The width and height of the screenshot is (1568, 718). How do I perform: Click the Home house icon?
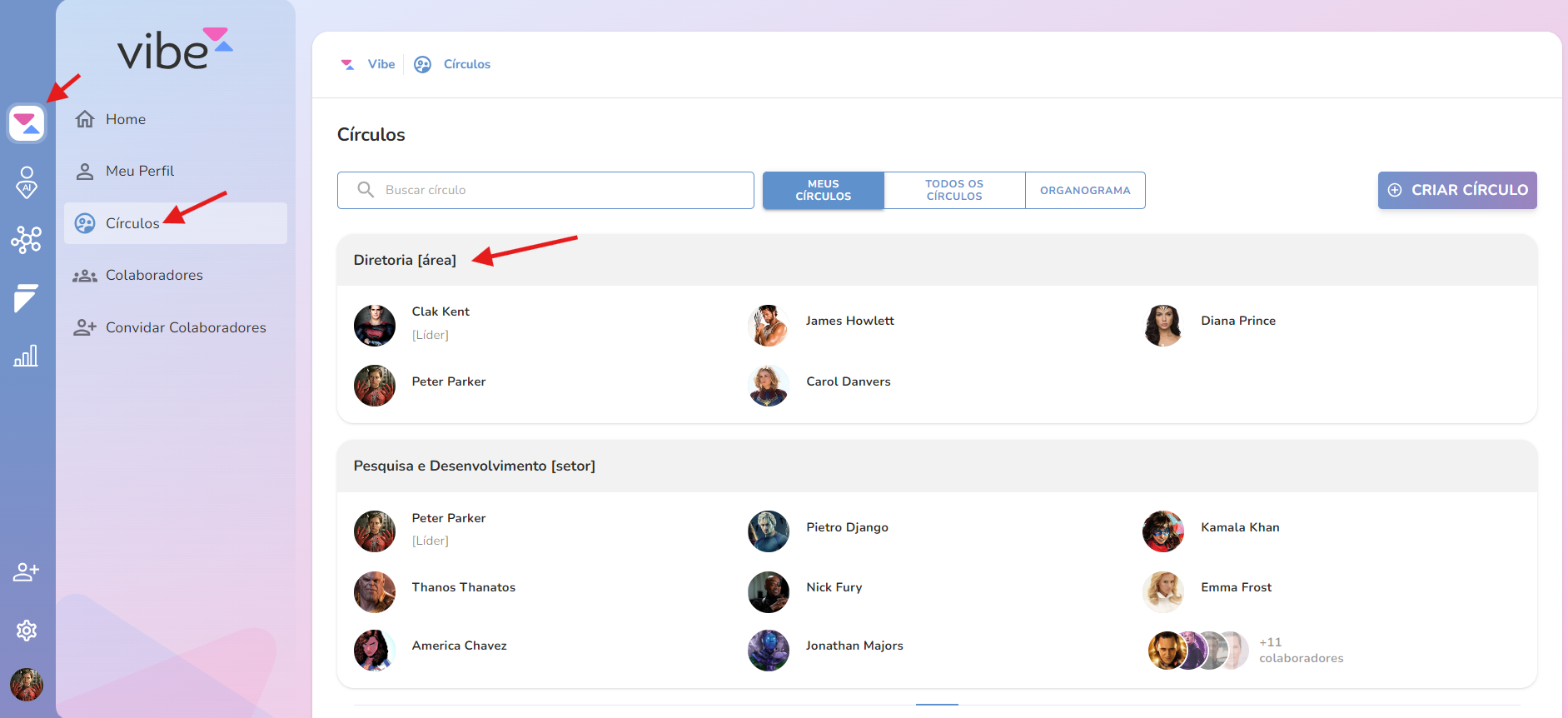(85, 119)
